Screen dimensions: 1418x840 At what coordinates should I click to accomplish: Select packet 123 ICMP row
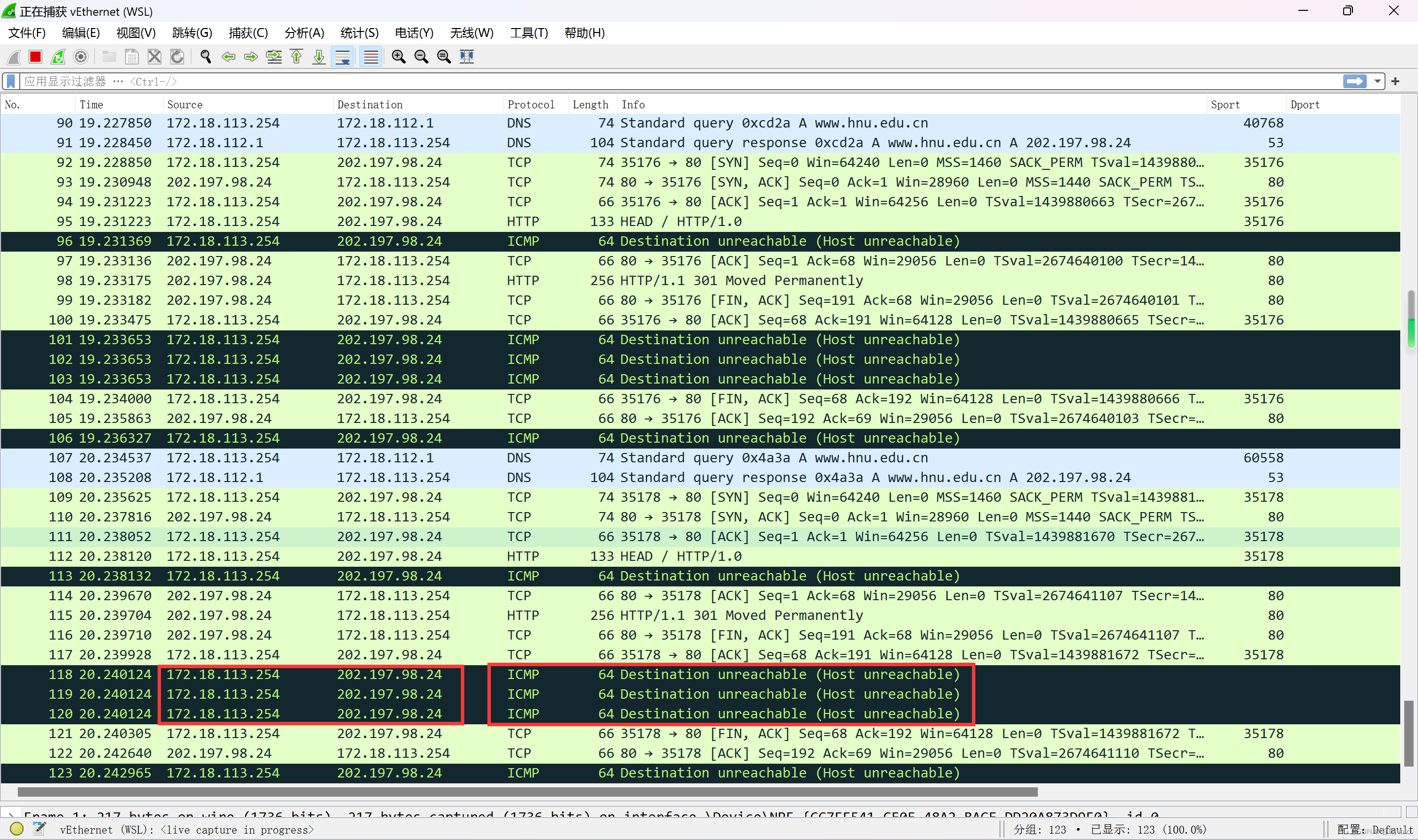click(x=701, y=773)
